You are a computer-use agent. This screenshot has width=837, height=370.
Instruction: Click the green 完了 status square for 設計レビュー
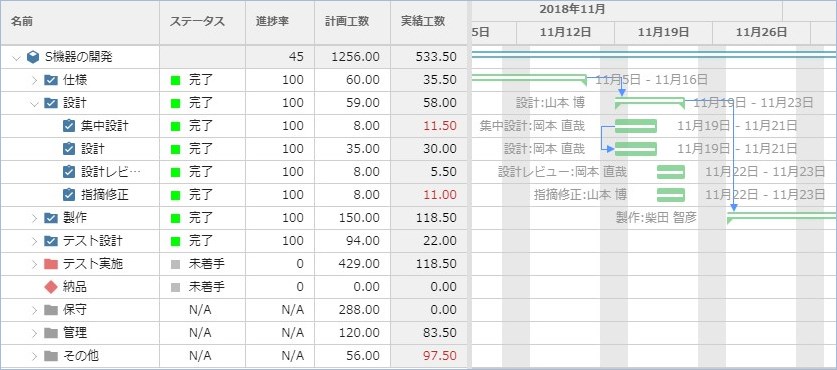point(175,172)
